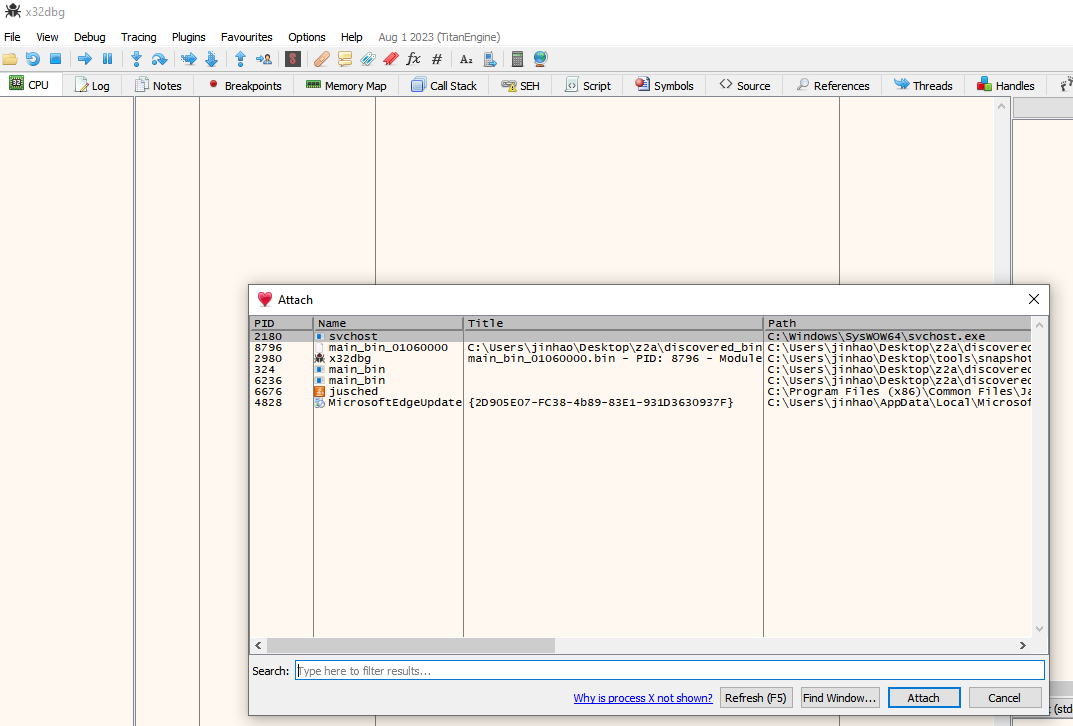Open the Debug menu
Viewport: 1073px width, 726px height.
click(89, 37)
